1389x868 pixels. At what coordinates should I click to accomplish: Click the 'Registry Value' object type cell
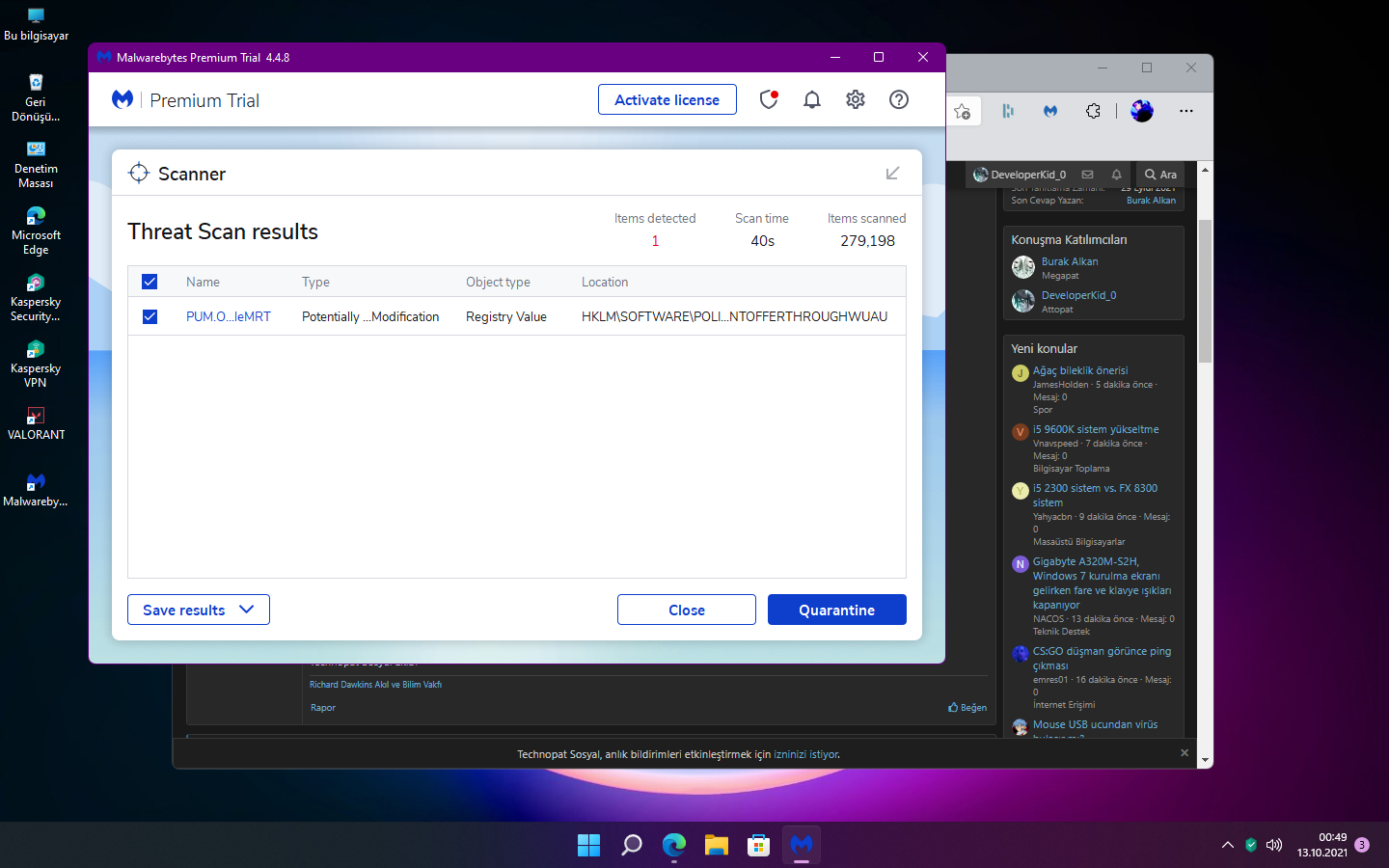[x=506, y=316]
